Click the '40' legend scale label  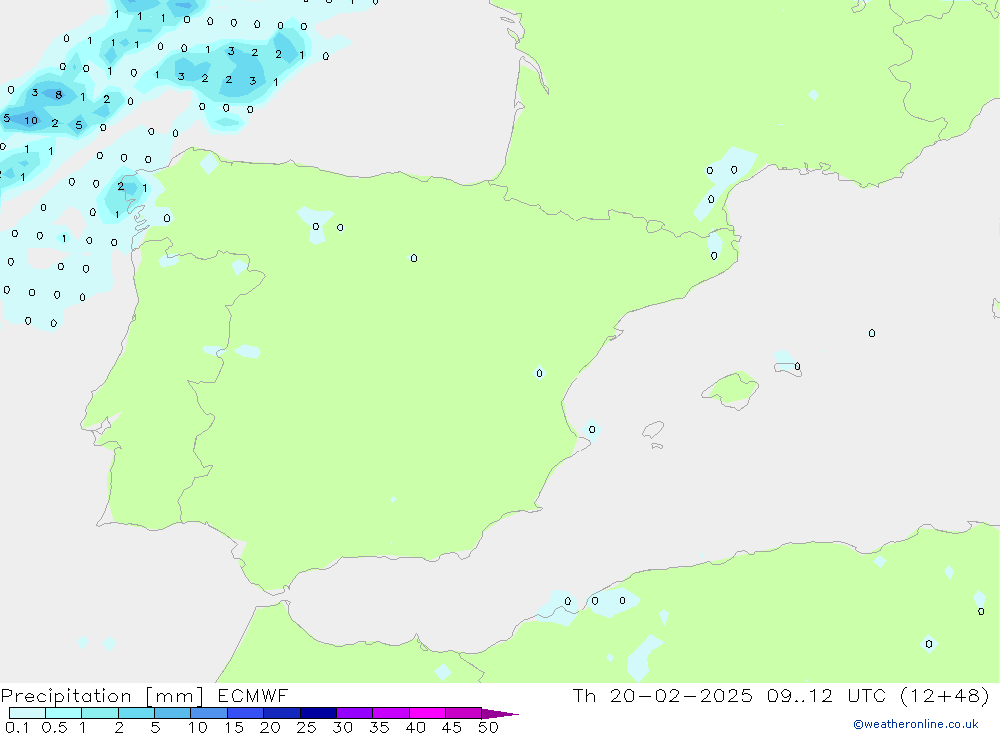pyautogui.click(x=415, y=727)
